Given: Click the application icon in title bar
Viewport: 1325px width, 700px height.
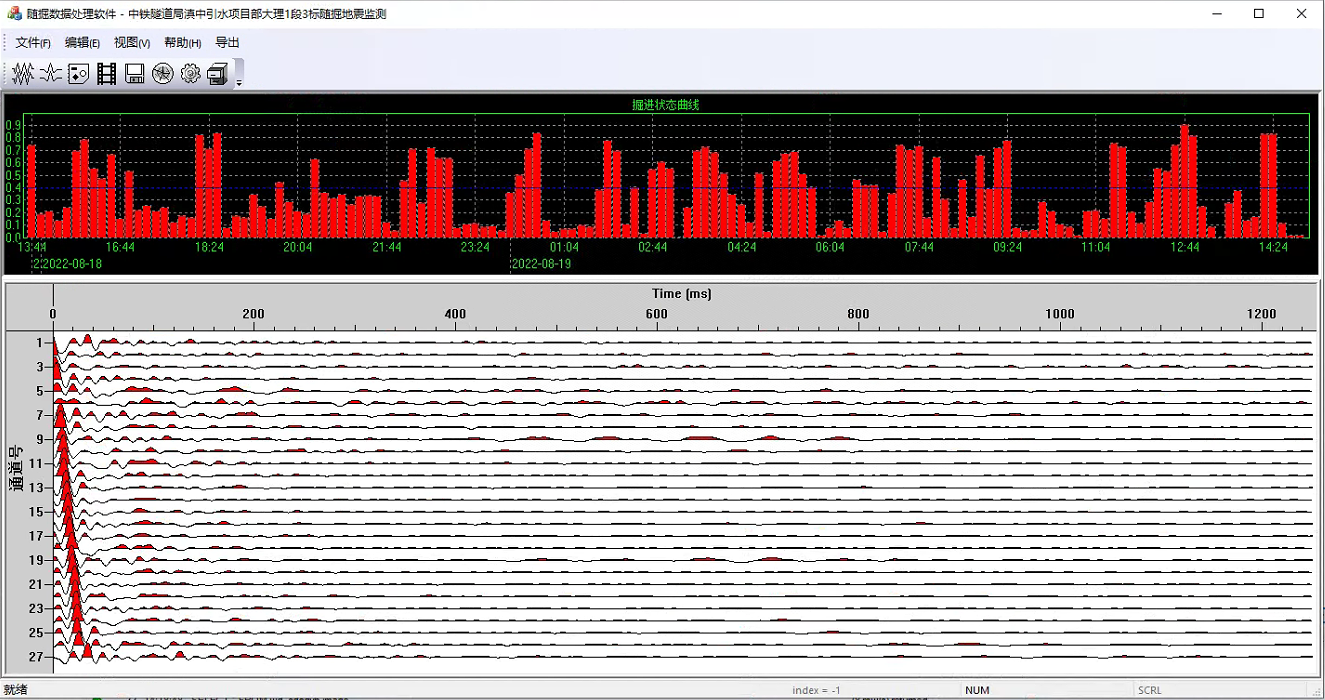Looking at the screenshot, I should [14, 14].
